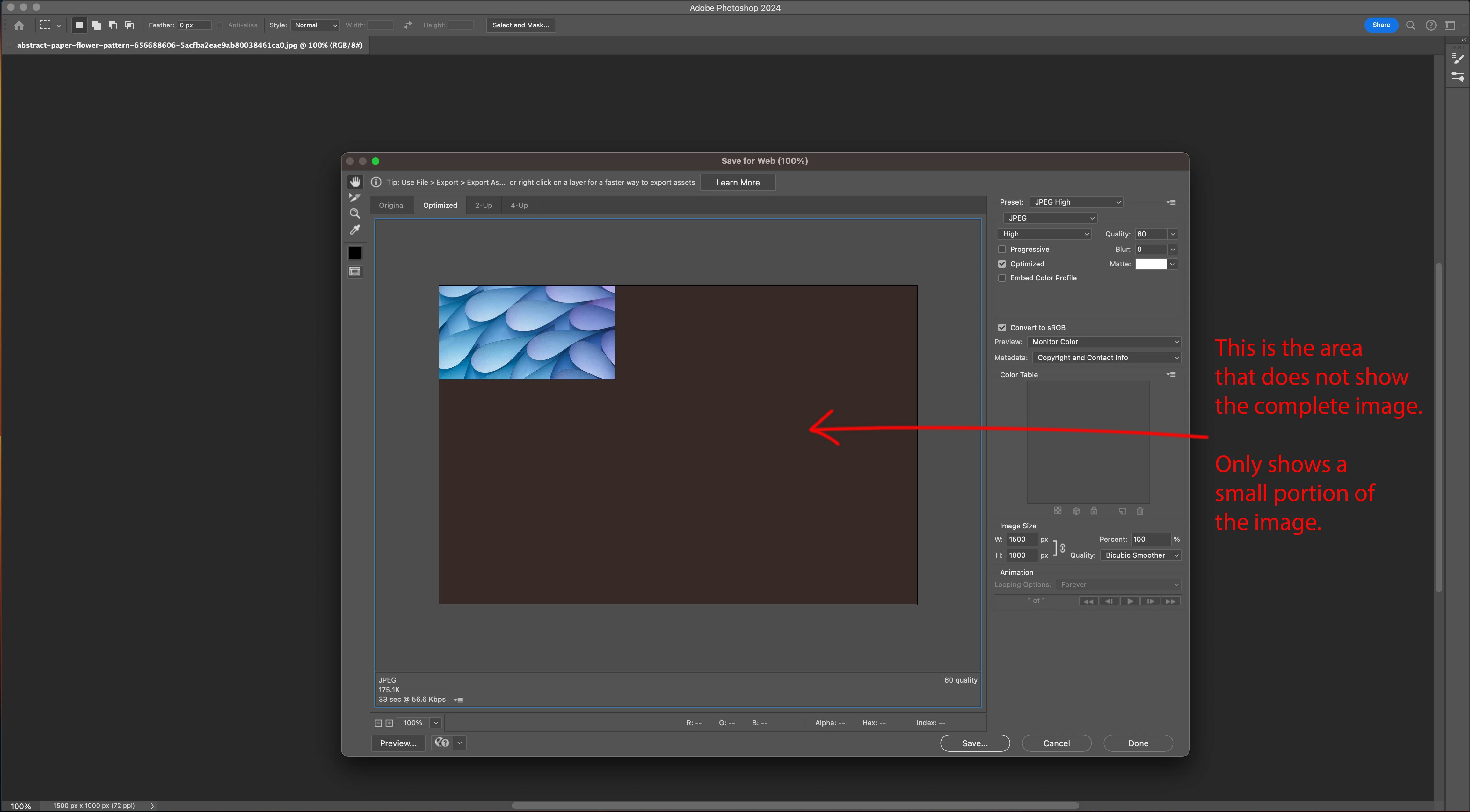Switch to the Original tab
Viewport: 1470px width, 812px height.
coord(391,206)
